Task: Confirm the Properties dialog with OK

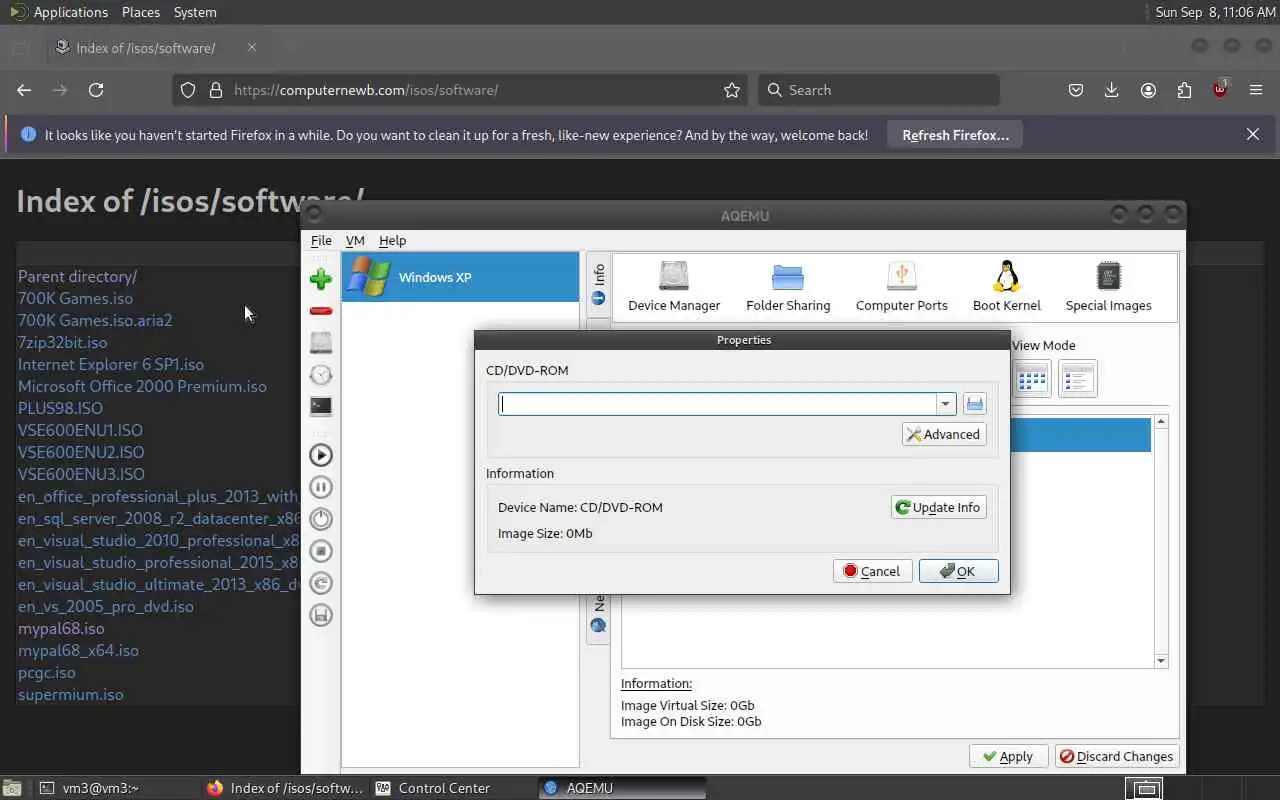Action: (958, 571)
